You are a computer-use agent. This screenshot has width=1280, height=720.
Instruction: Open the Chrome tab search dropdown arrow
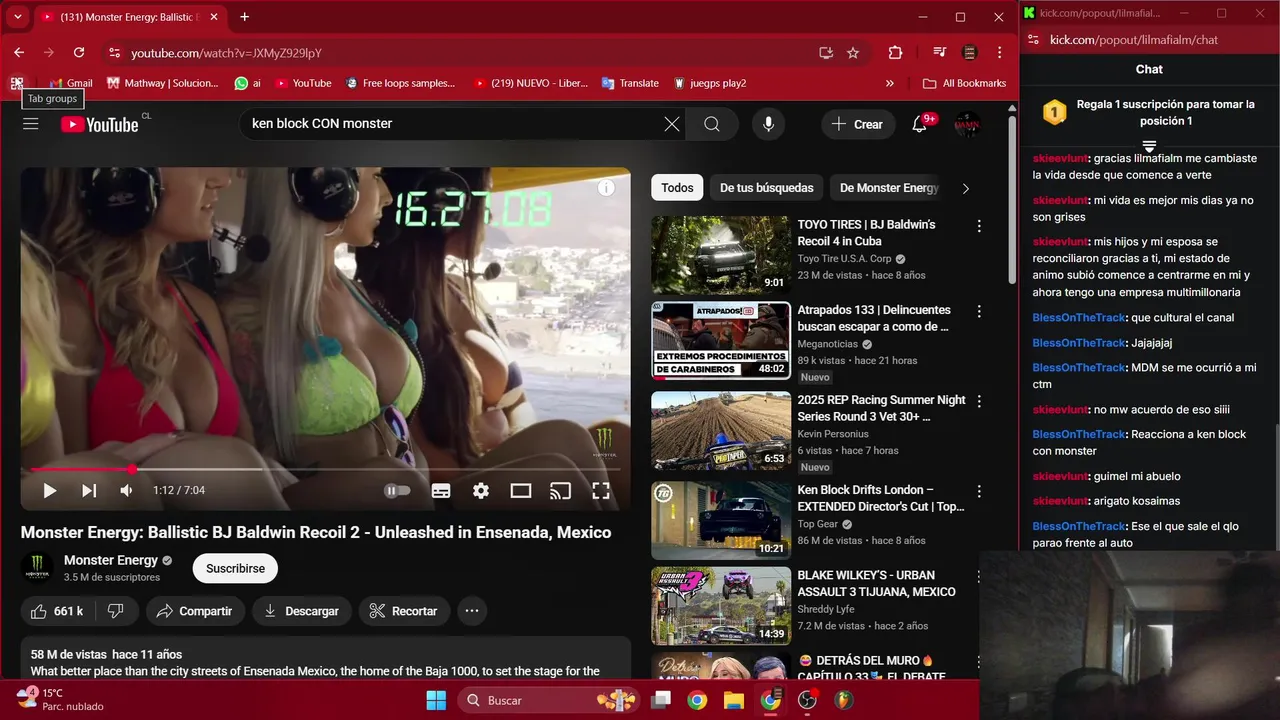[x=17, y=17]
